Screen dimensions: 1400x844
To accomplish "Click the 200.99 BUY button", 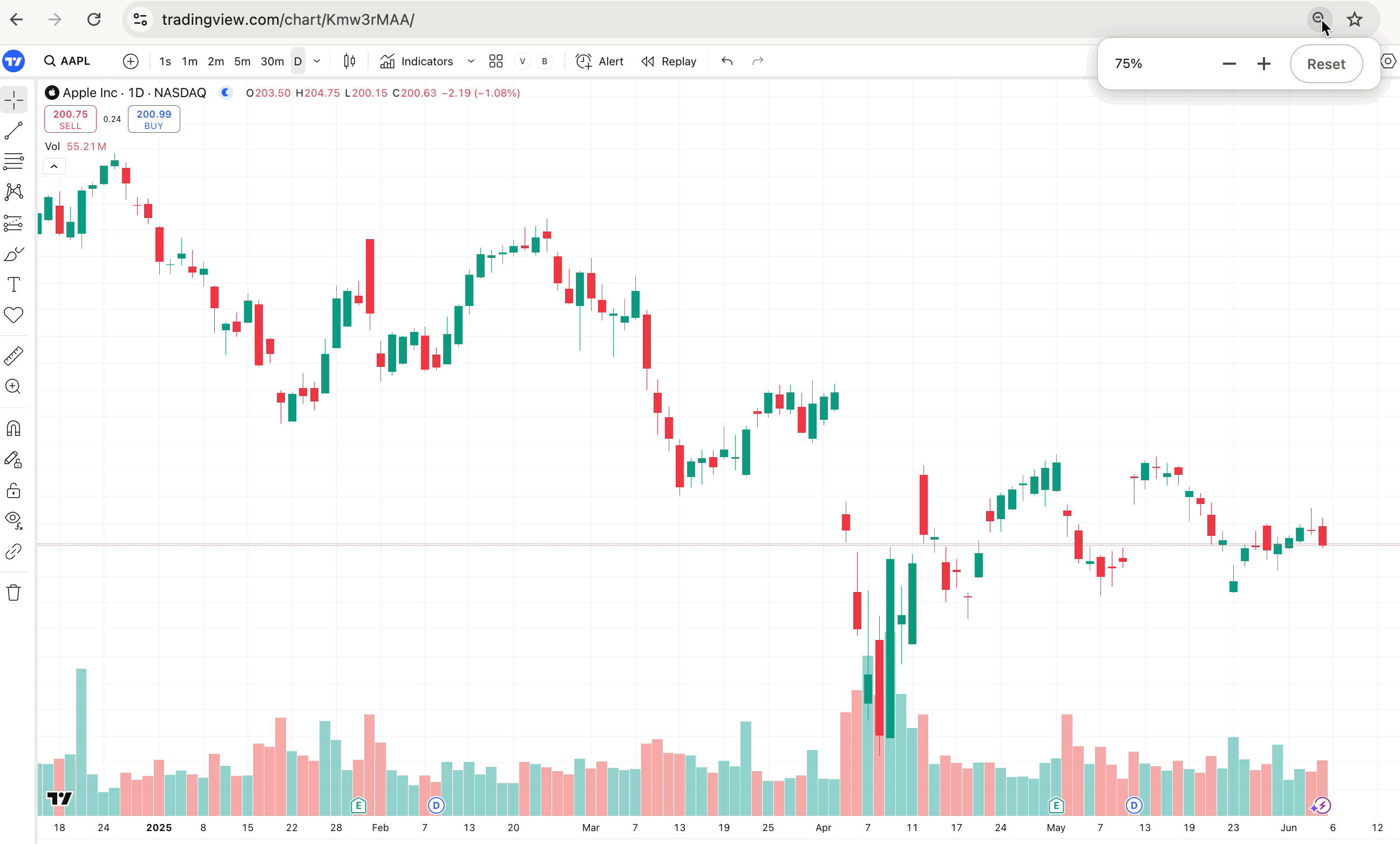I will click(x=153, y=119).
